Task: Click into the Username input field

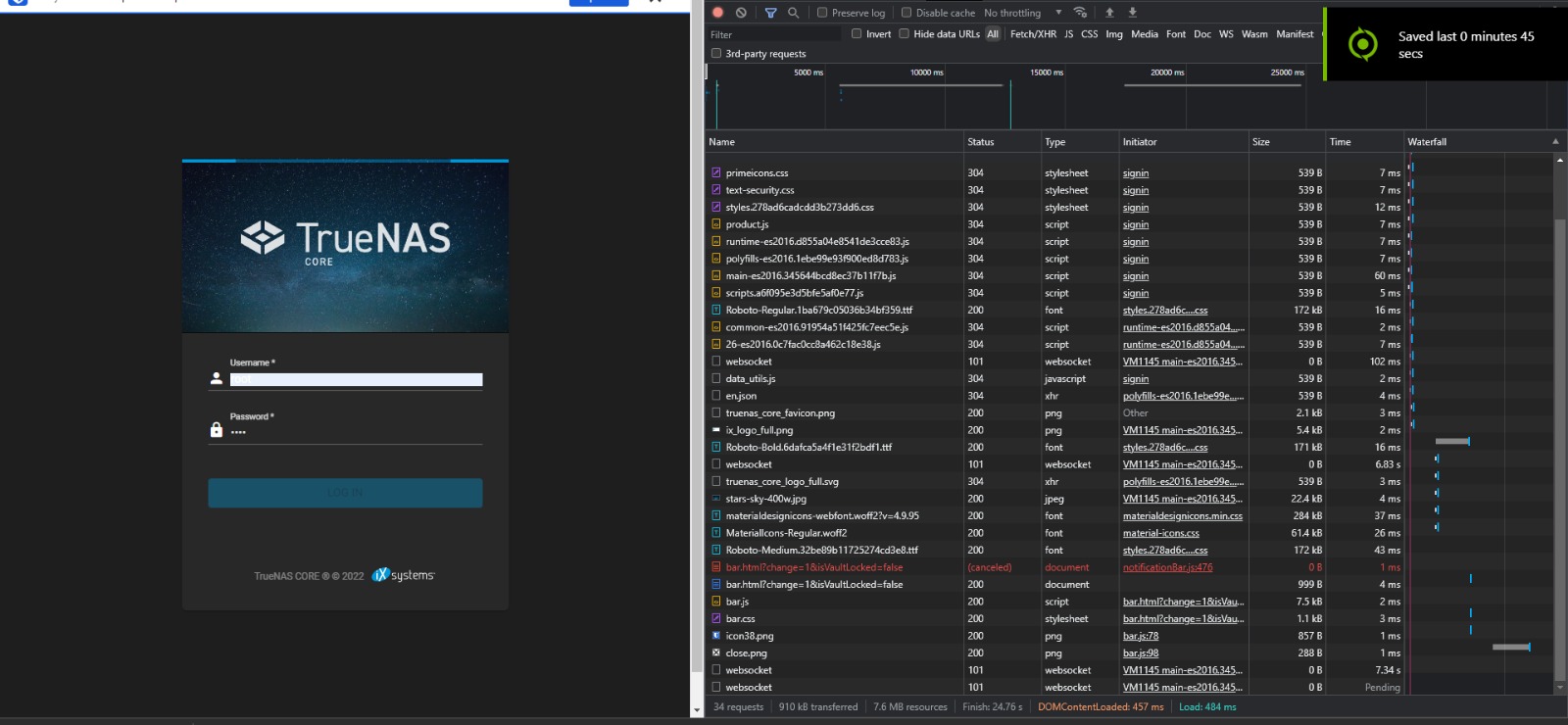Action: [356, 379]
